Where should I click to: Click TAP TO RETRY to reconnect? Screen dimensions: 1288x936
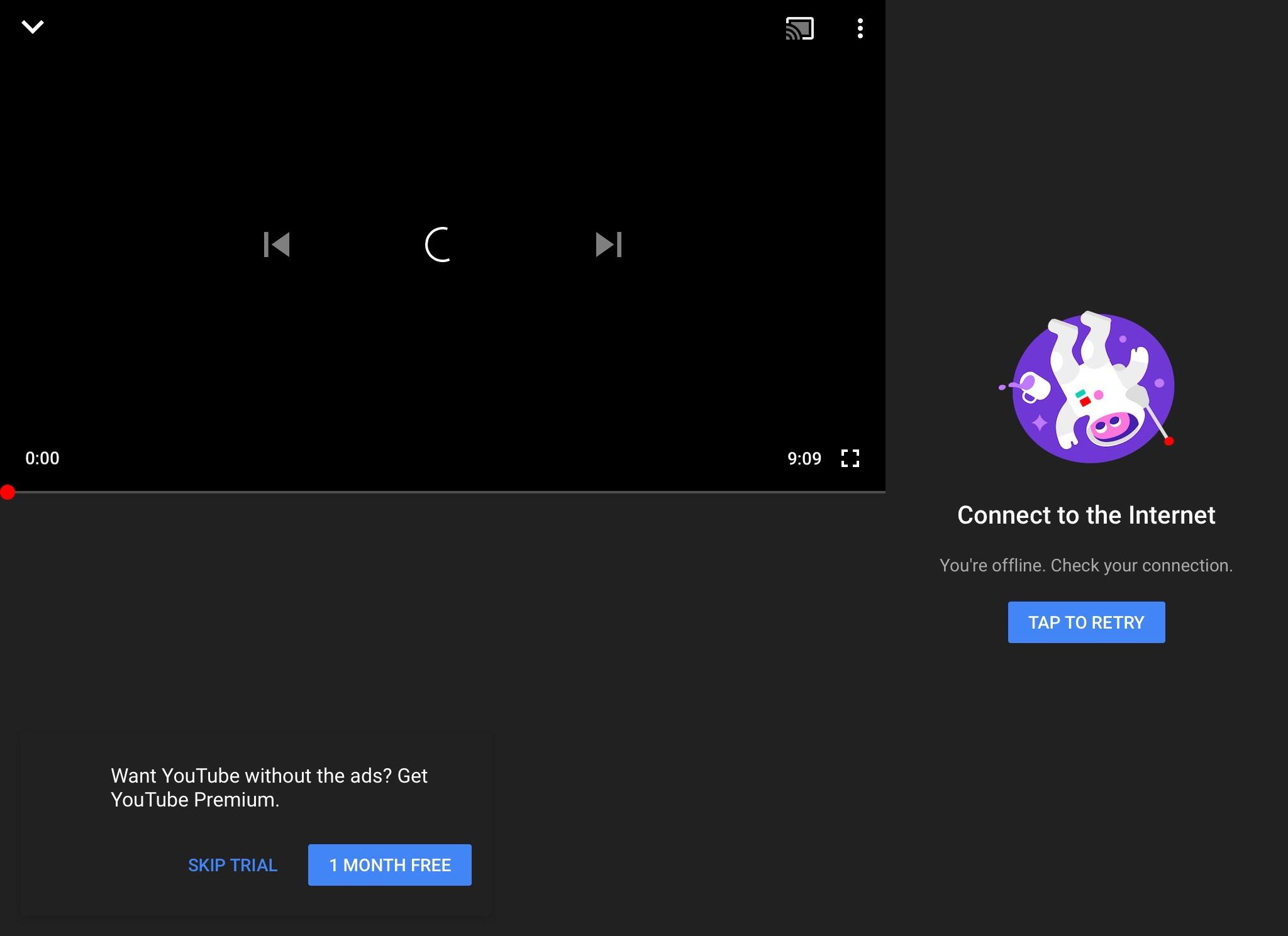pos(1086,622)
